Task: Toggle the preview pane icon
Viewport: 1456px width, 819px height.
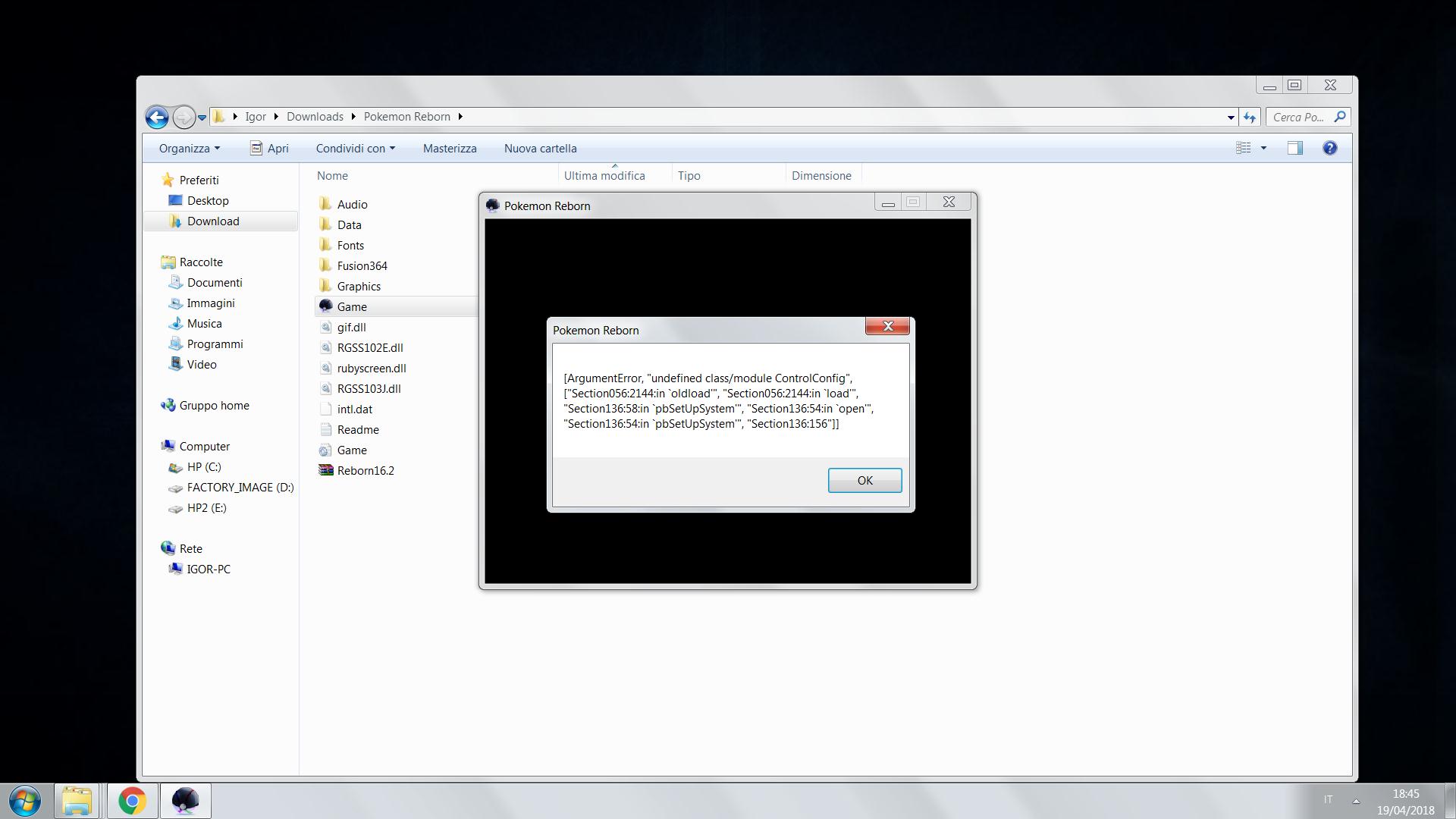Action: [x=1294, y=149]
